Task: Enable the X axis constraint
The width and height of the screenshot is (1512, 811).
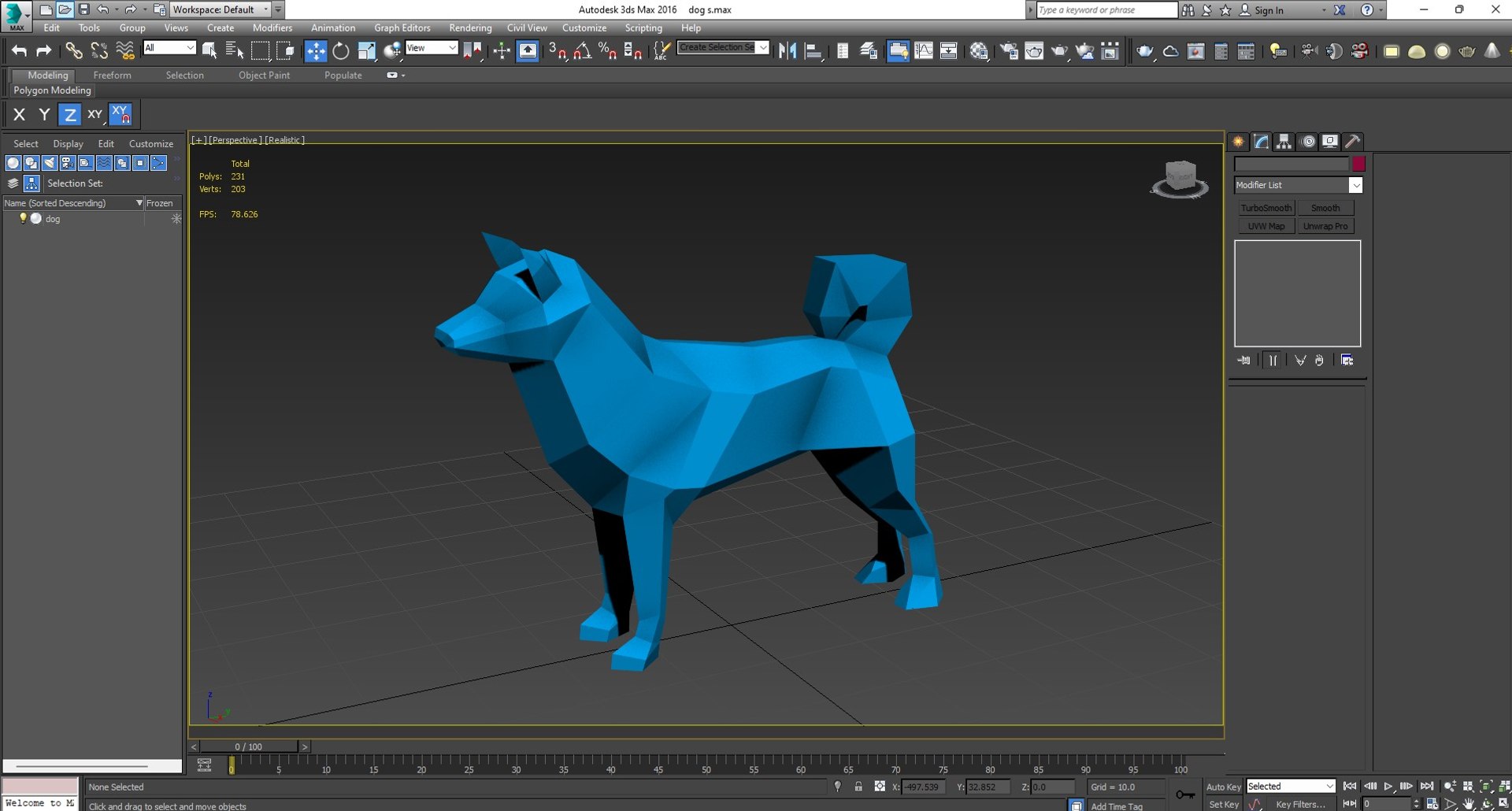Action: 20,114
